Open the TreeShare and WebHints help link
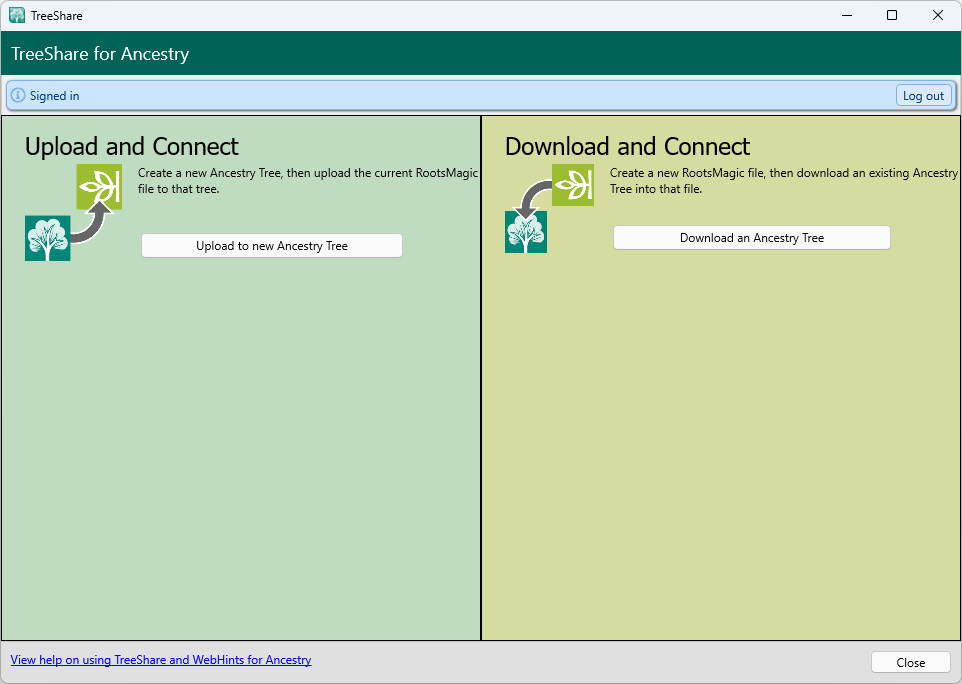Screen dimensions: 962x684 (x=161, y=660)
